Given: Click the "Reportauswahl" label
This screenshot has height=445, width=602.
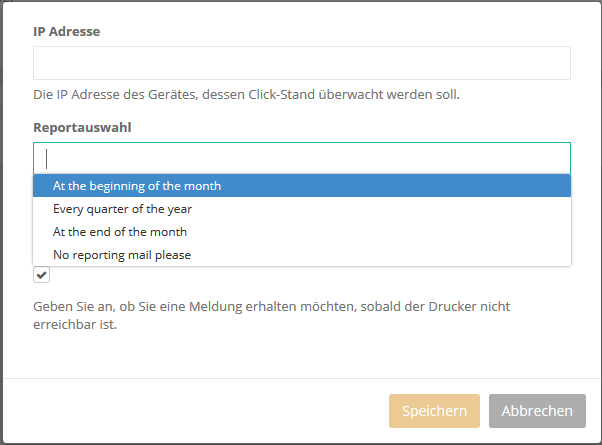Looking at the screenshot, I should [x=82, y=128].
